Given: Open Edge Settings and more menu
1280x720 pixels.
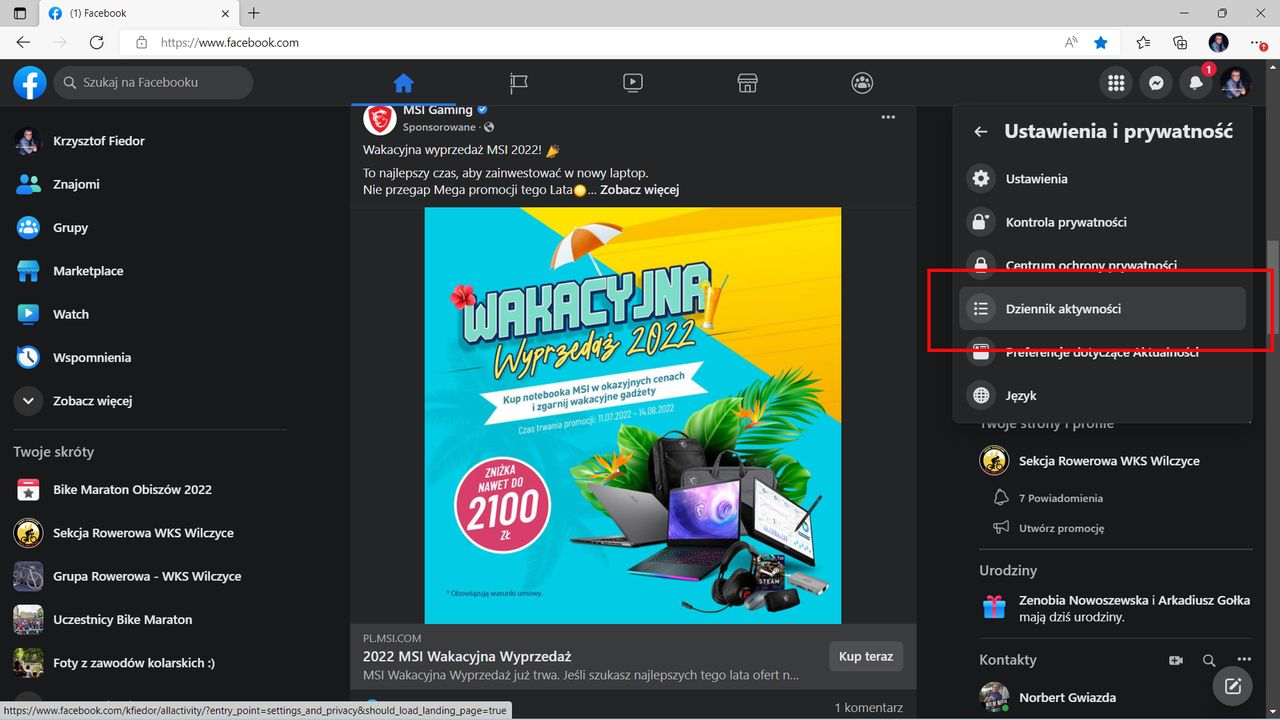Looking at the screenshot, I should (1258, 43).
